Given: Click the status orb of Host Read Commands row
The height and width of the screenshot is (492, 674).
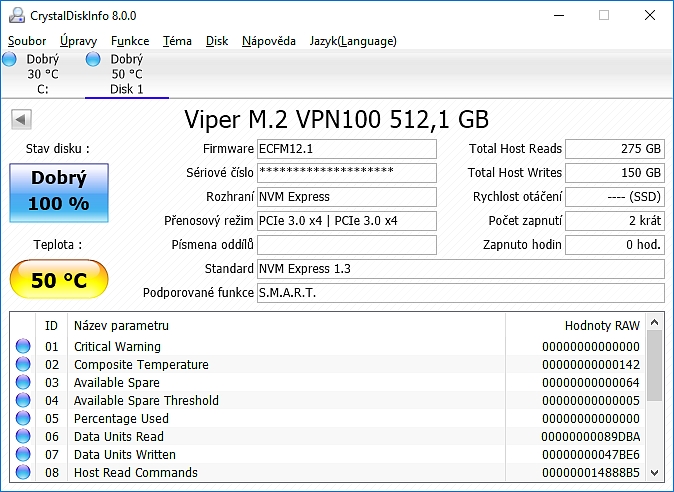Looking at the screenshot, I should tap(23, 472).
